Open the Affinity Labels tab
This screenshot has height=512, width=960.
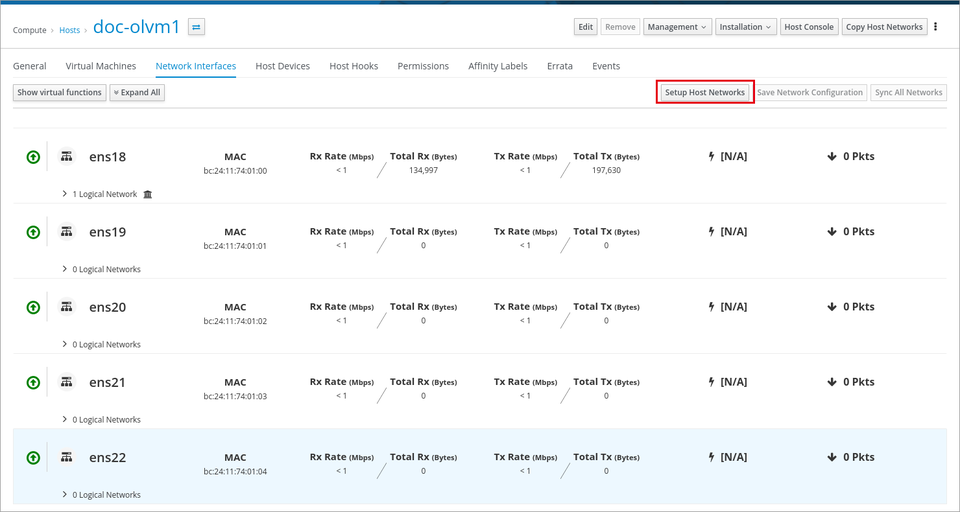click(498, 66)
